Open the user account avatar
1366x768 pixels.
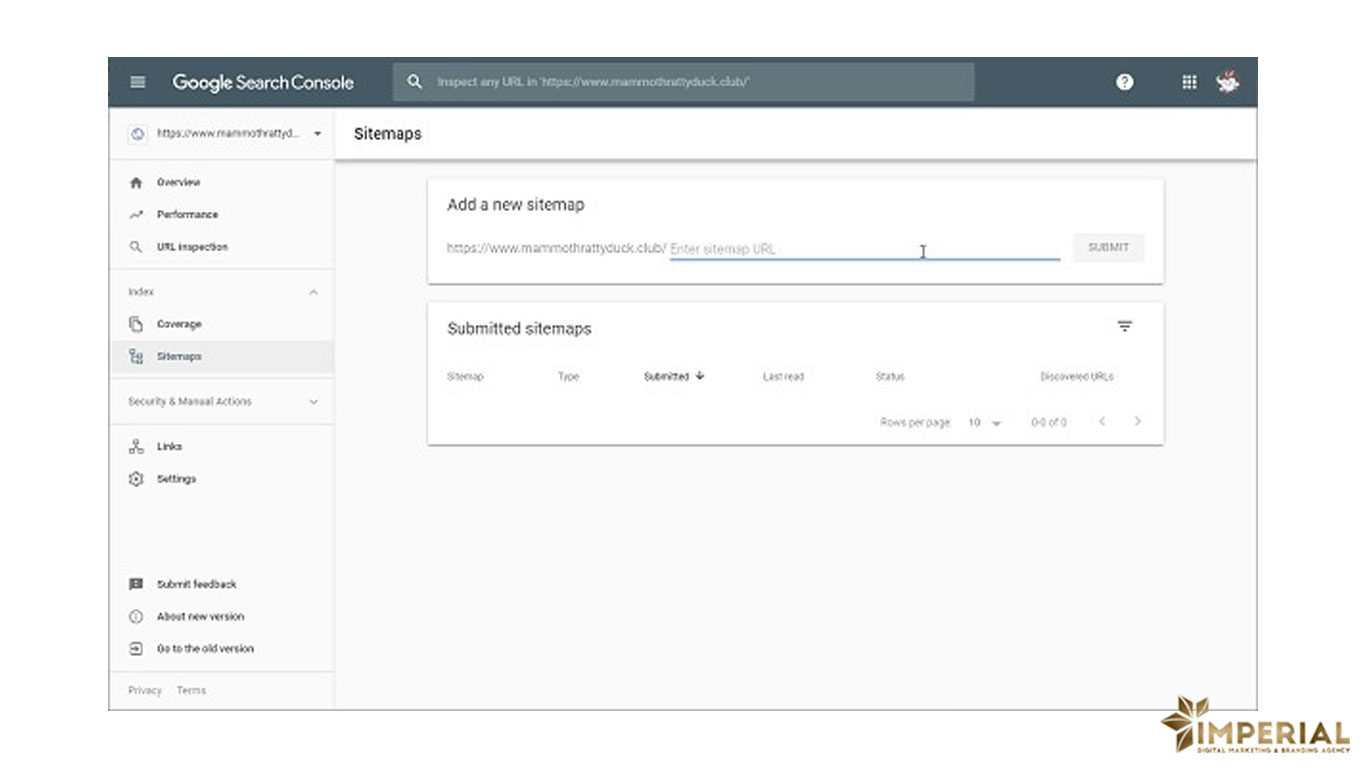(x=1227, y=82)
